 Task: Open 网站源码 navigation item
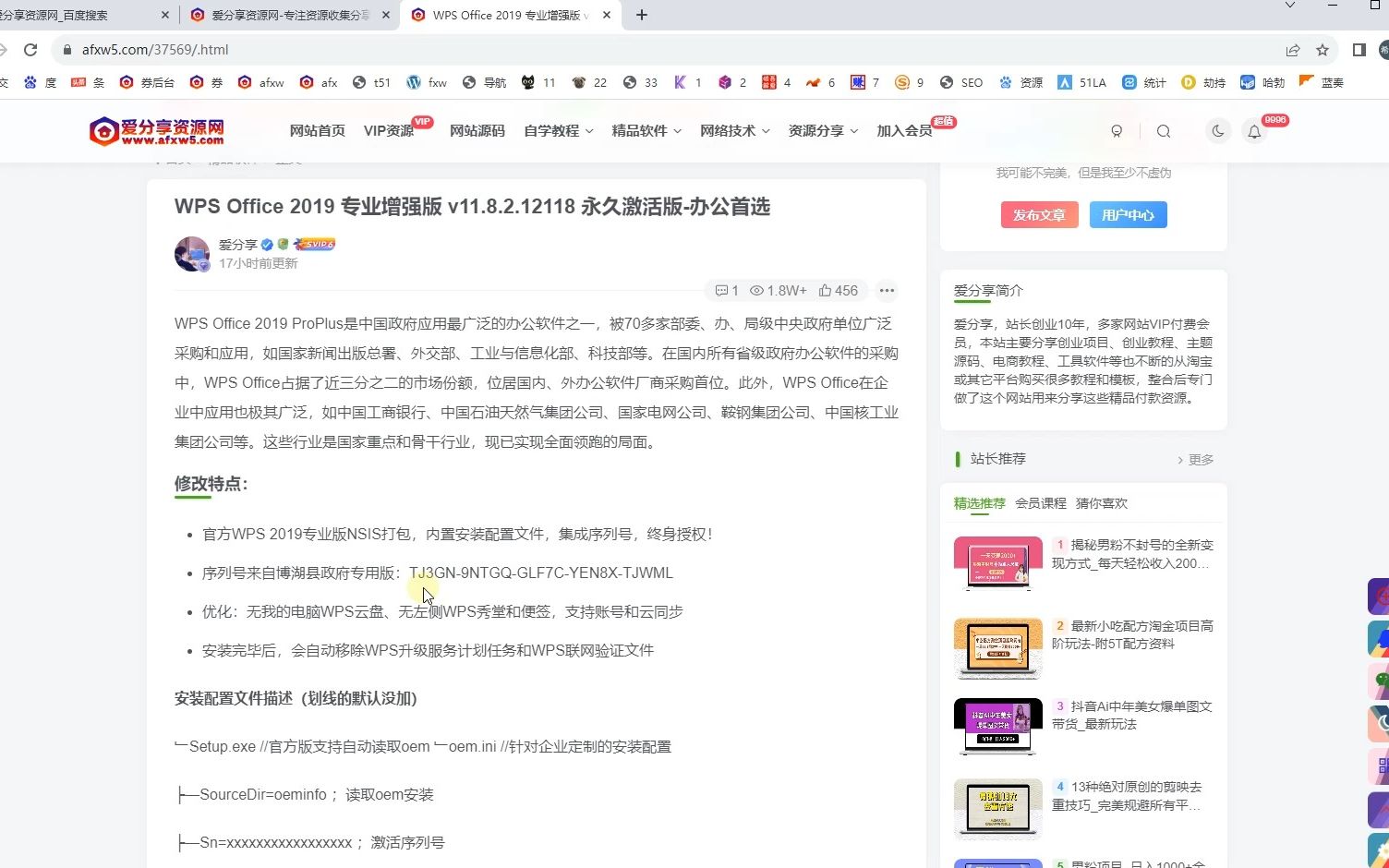[477, 131]
